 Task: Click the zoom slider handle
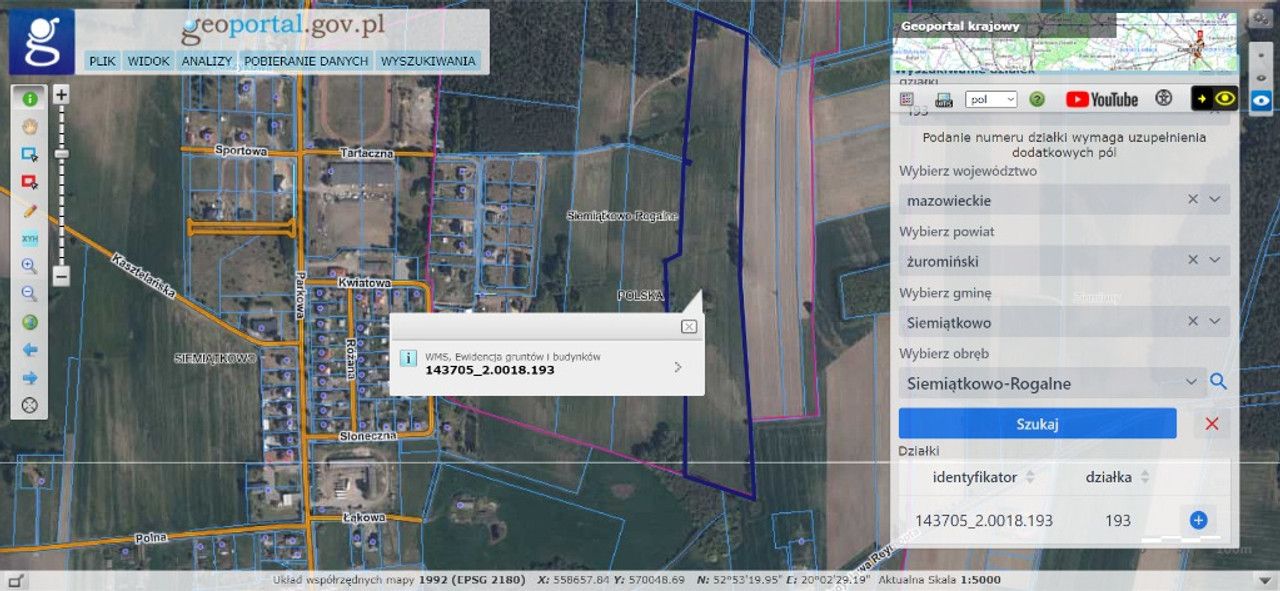[x=61, y=154]
